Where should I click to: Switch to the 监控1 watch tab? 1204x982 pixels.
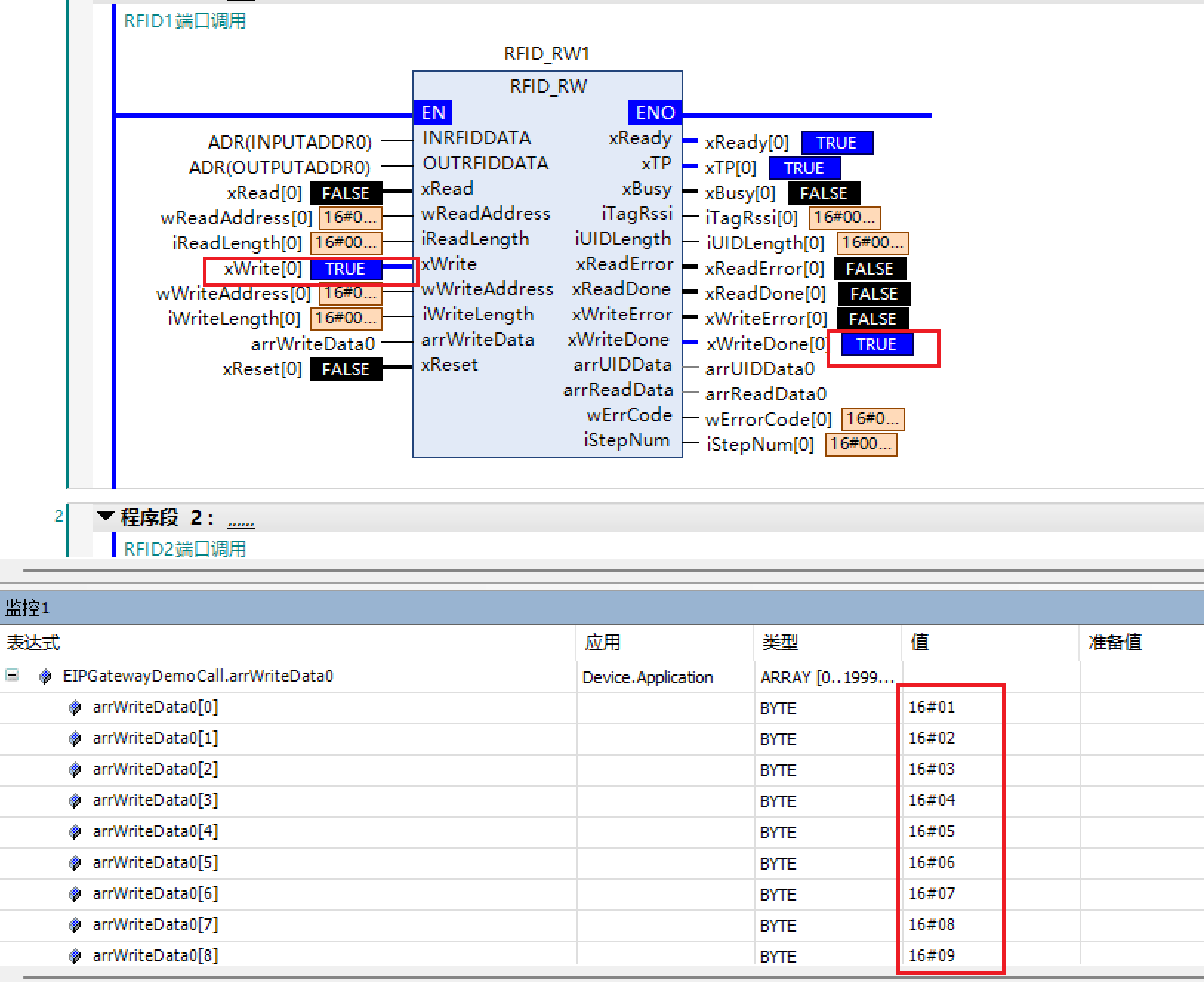[26, 607]
